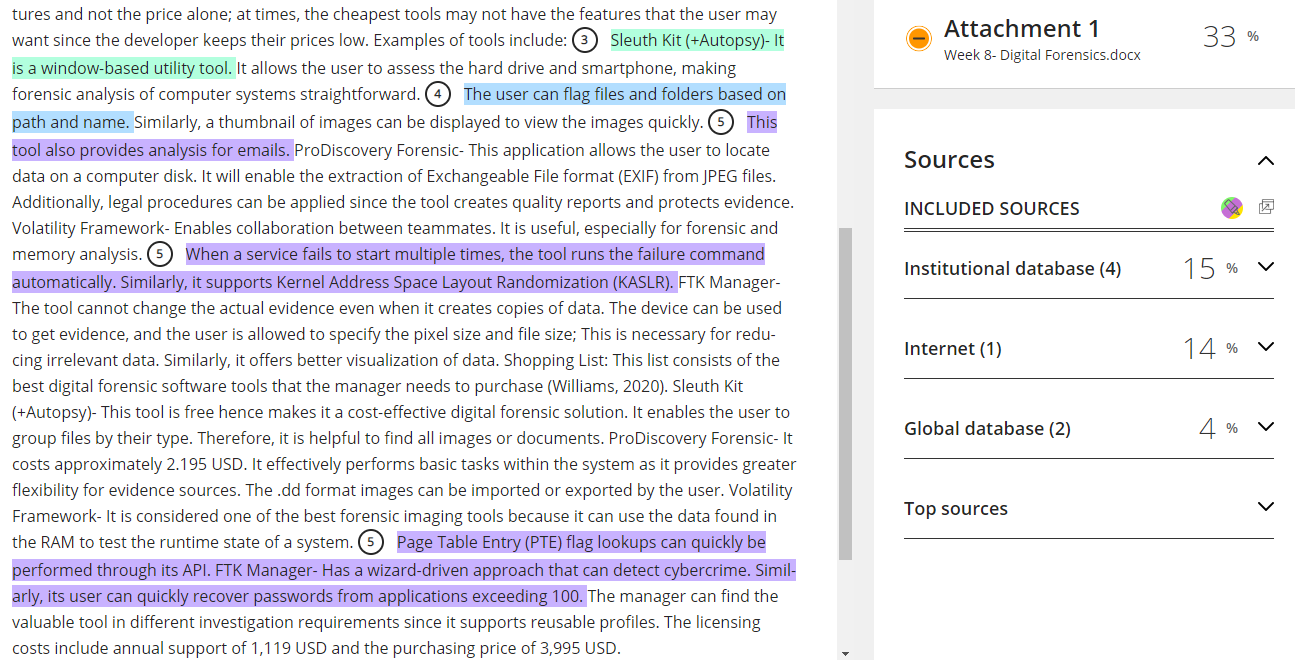Click citation marker 3 before Sleuth Kit

click(585, 42)
